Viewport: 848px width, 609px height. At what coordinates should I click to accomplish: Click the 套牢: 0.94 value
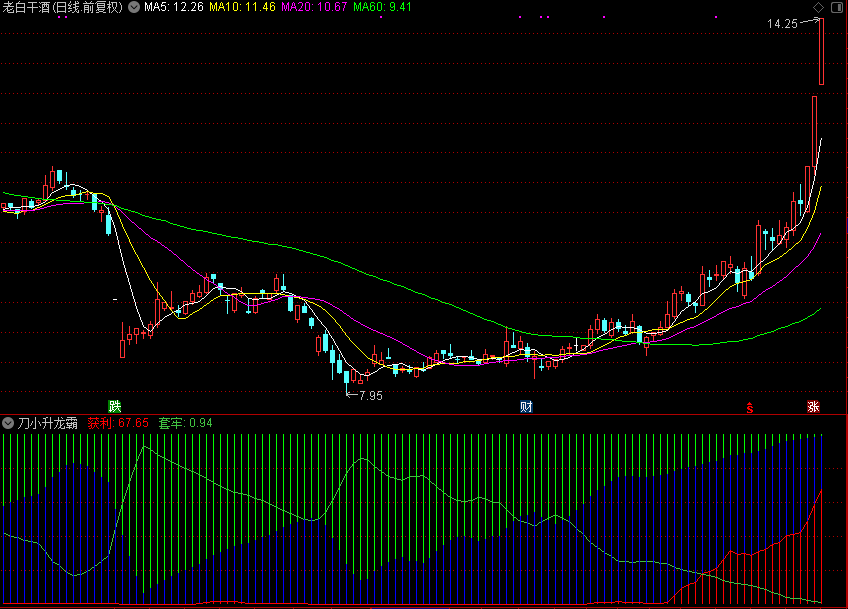pos(186,423)
